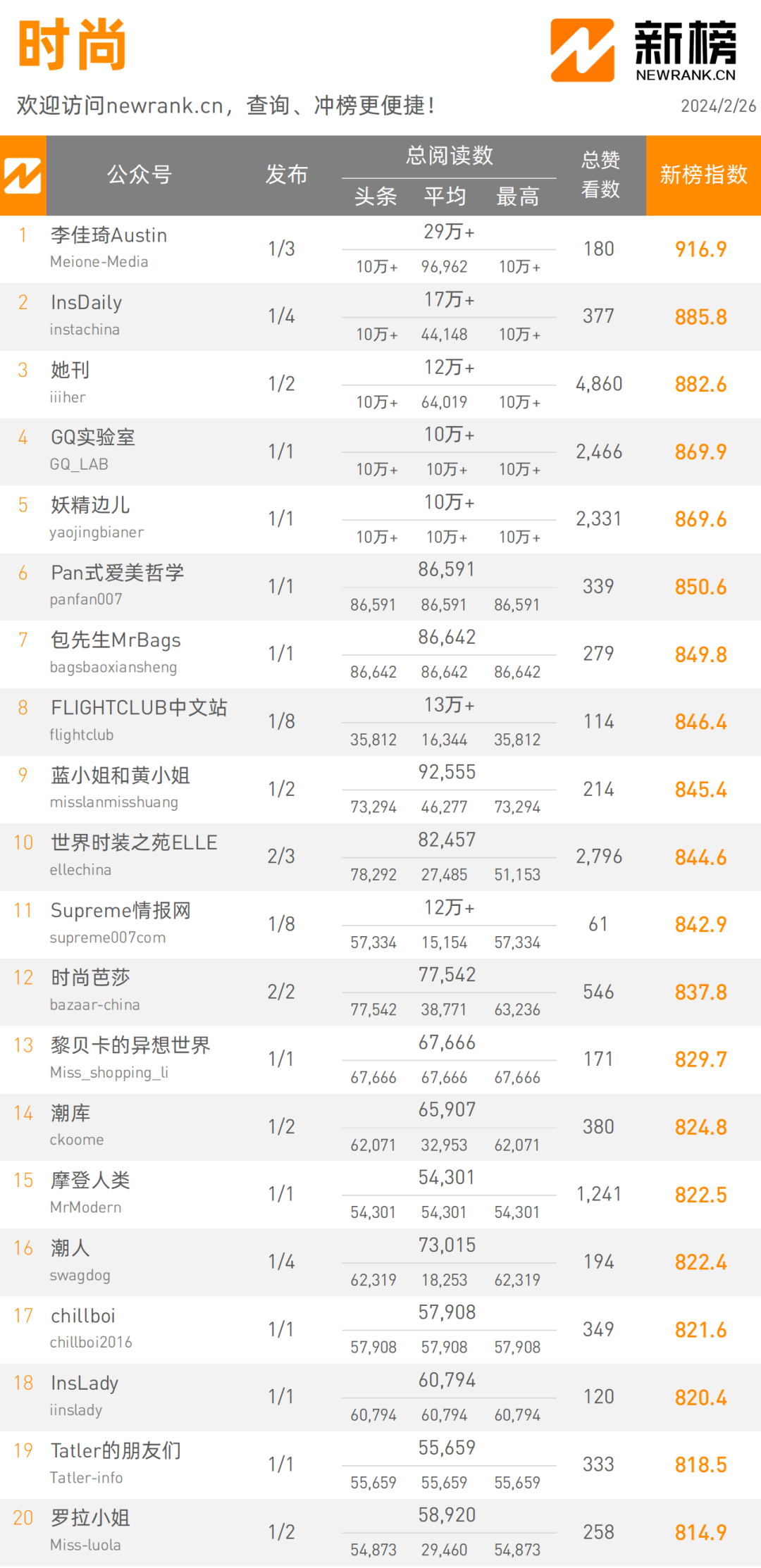Click the date 2024/2/26

(x=718, y=106)
